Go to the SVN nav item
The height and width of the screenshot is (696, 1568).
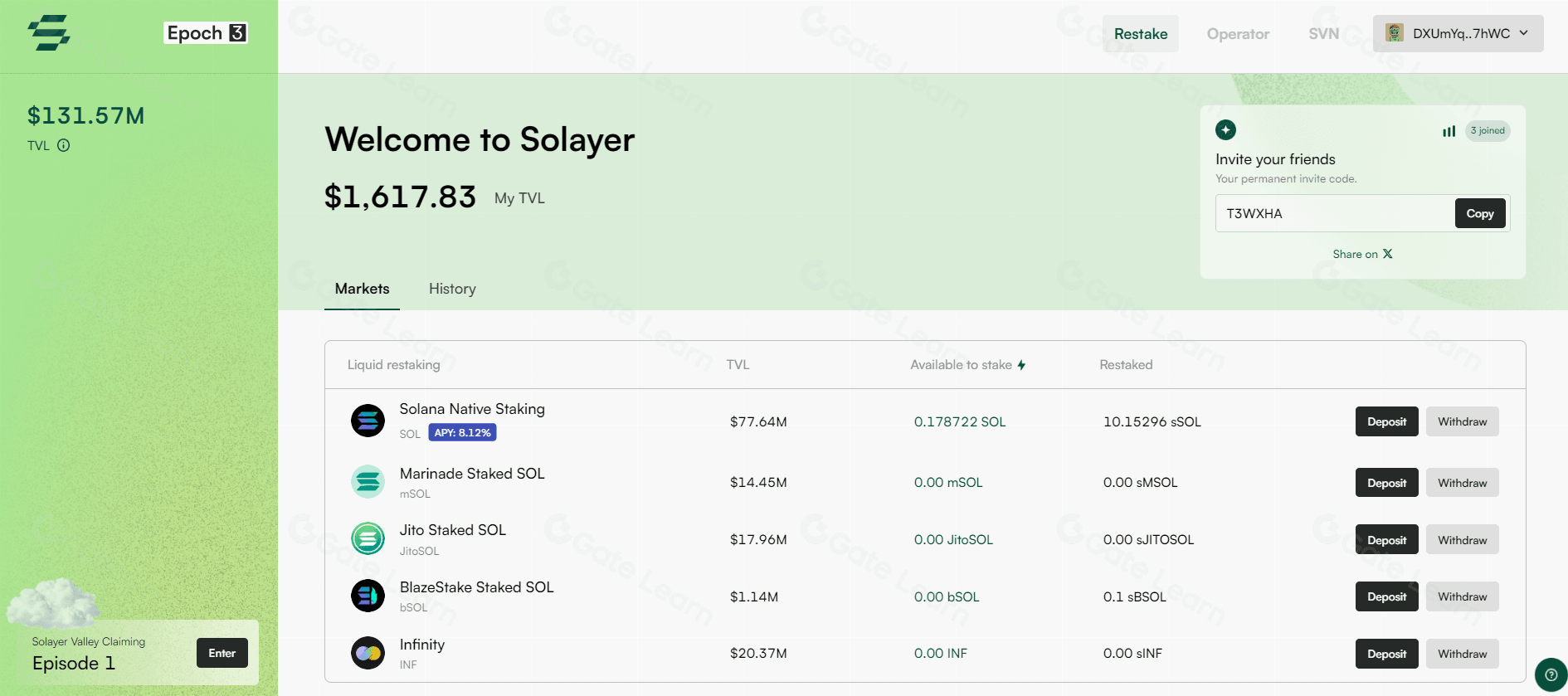[1323, 34]
